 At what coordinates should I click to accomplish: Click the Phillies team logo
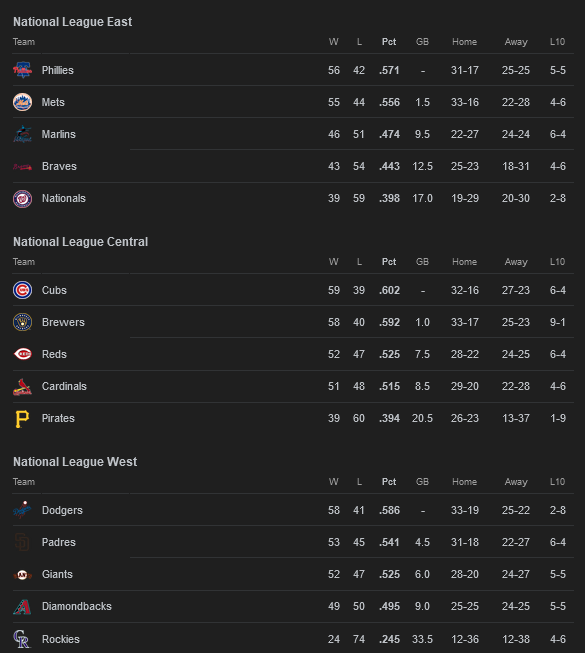coord(22,70)
